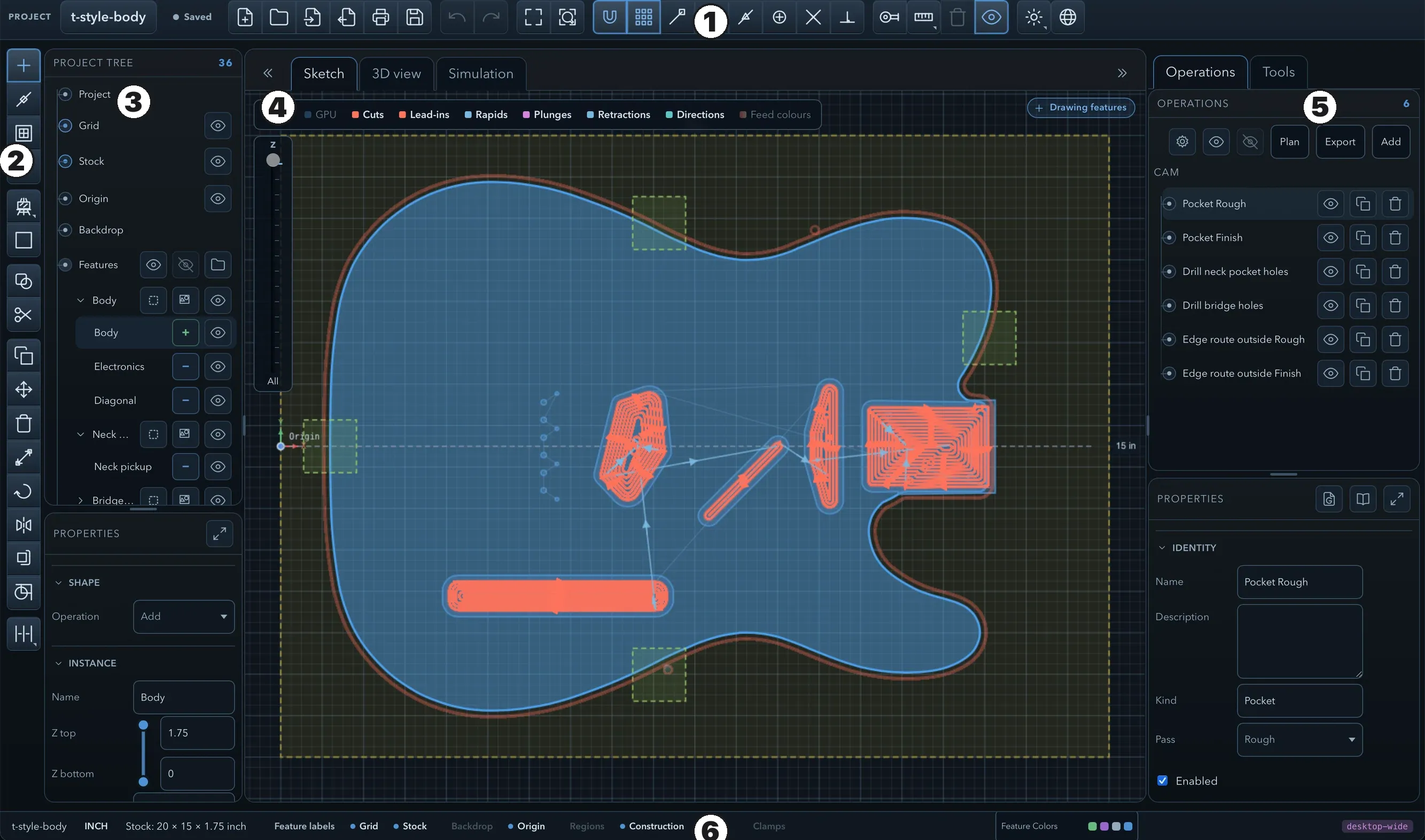Viewport: 1425px width, 840px height.
Task: Uncheck the Enabled checkbox
Action: point(1163,781)
